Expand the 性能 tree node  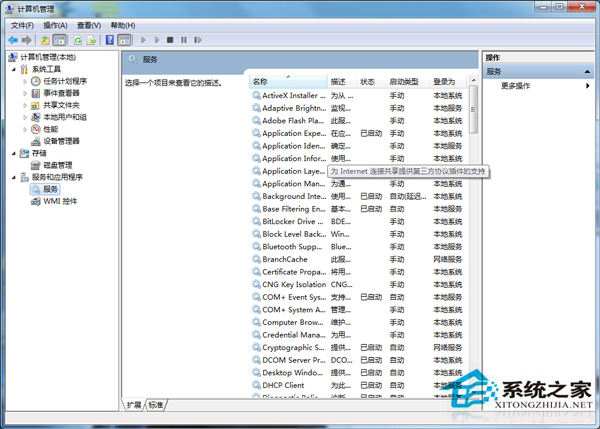tap(25, 129)
